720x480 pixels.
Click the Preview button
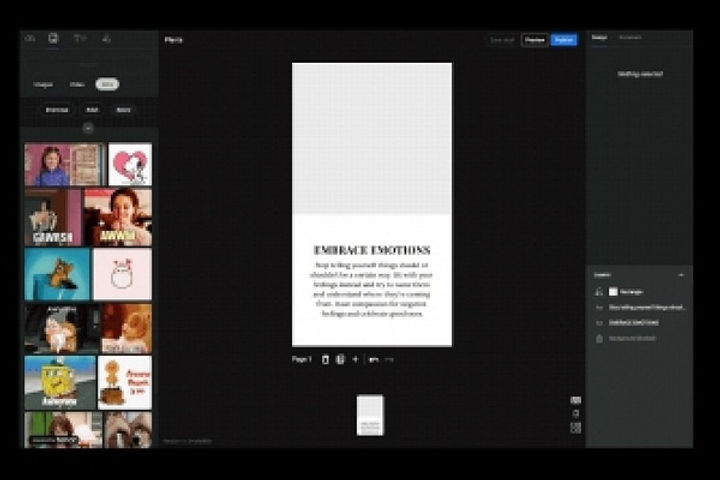pyautogui.click(x=534, y=40)
